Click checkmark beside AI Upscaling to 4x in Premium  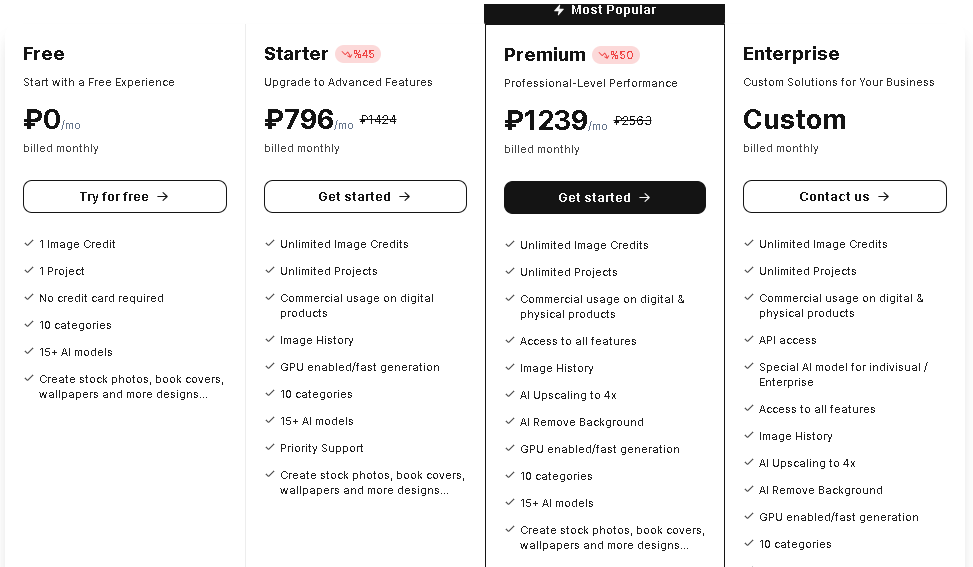coord(509,395)
